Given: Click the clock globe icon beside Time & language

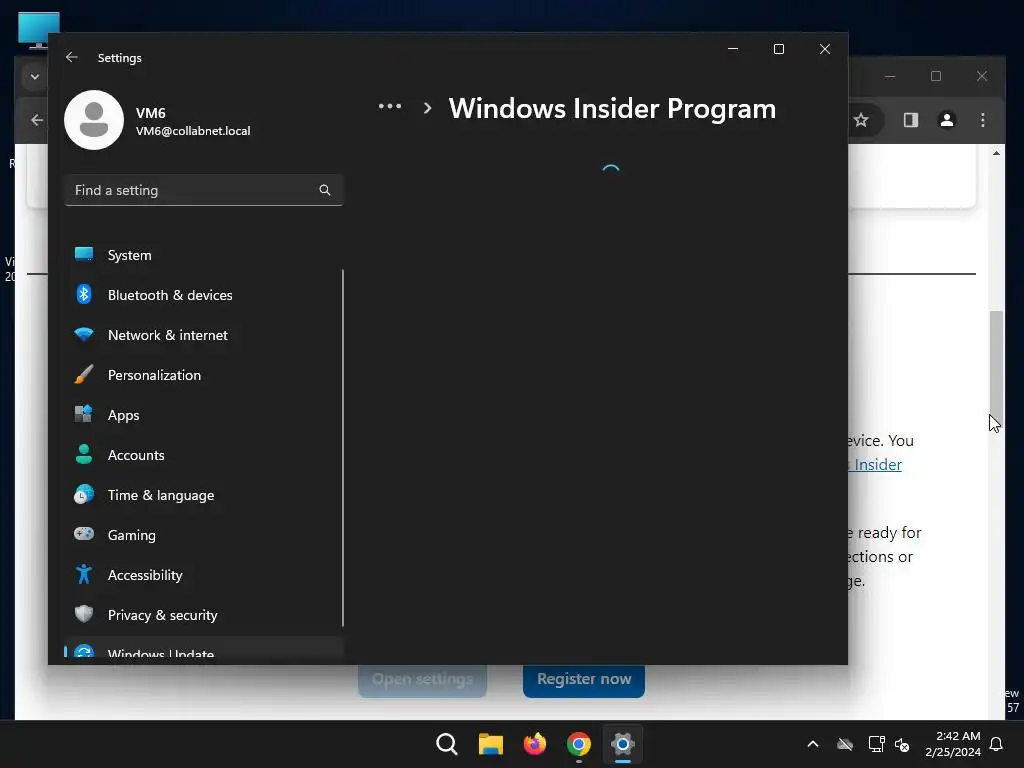Looking at the screenshot, I should (x=84, y=494).
